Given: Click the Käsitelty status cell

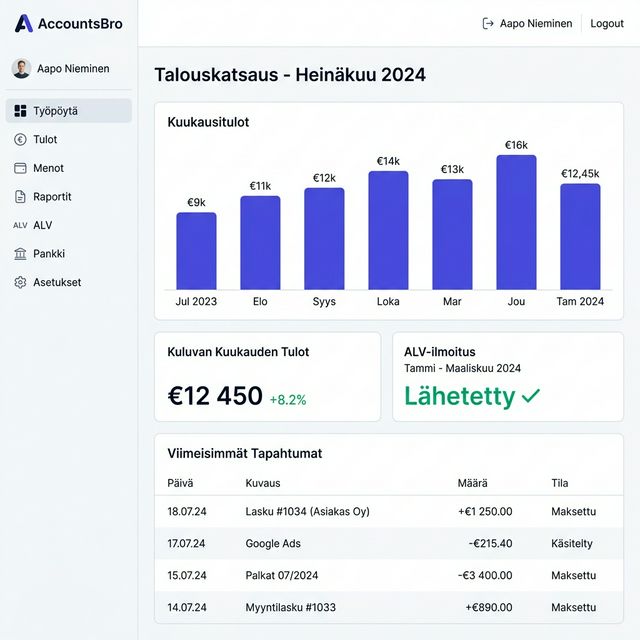Looking at the screenshot, I should tap(571, 544).
